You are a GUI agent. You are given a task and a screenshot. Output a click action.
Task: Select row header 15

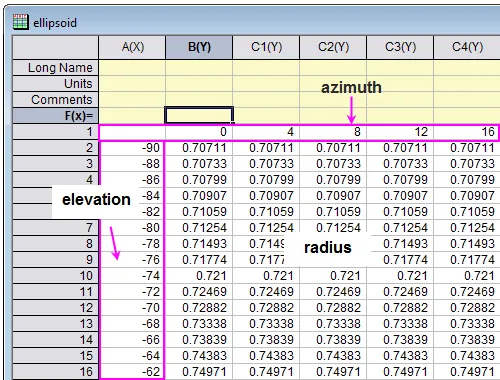coord(56,356)
